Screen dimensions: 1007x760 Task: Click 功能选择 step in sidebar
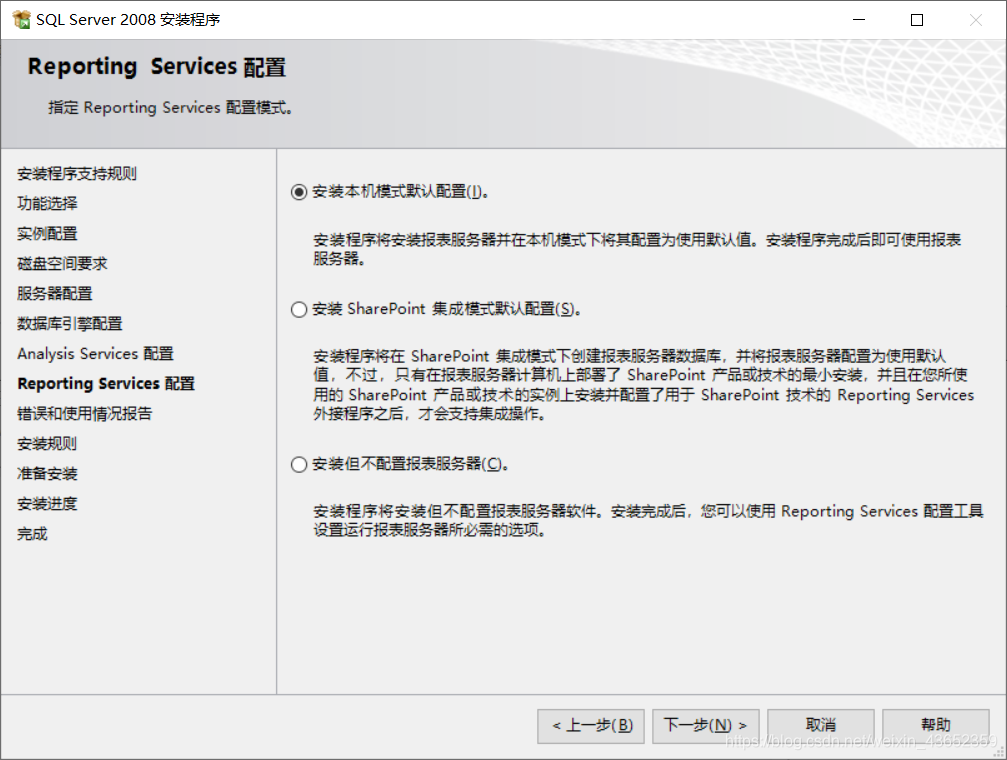pos(48,204)
